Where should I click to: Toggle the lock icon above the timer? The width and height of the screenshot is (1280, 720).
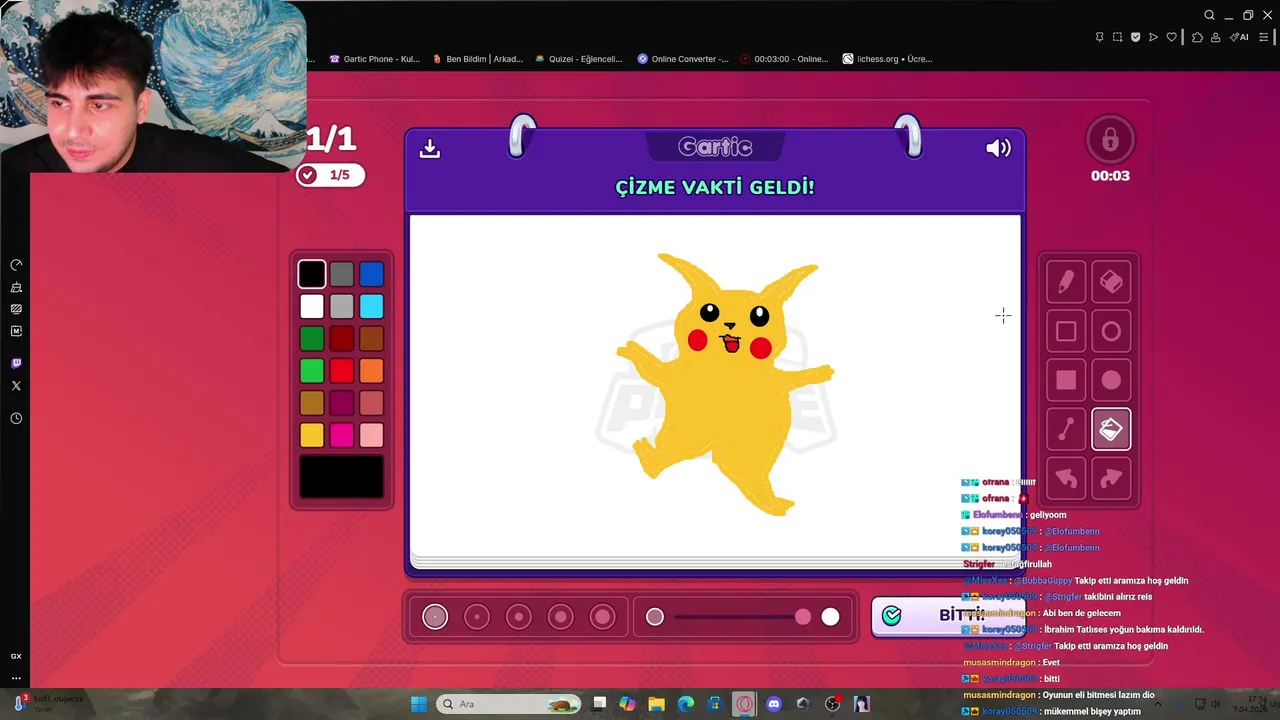click(1110, 140)
